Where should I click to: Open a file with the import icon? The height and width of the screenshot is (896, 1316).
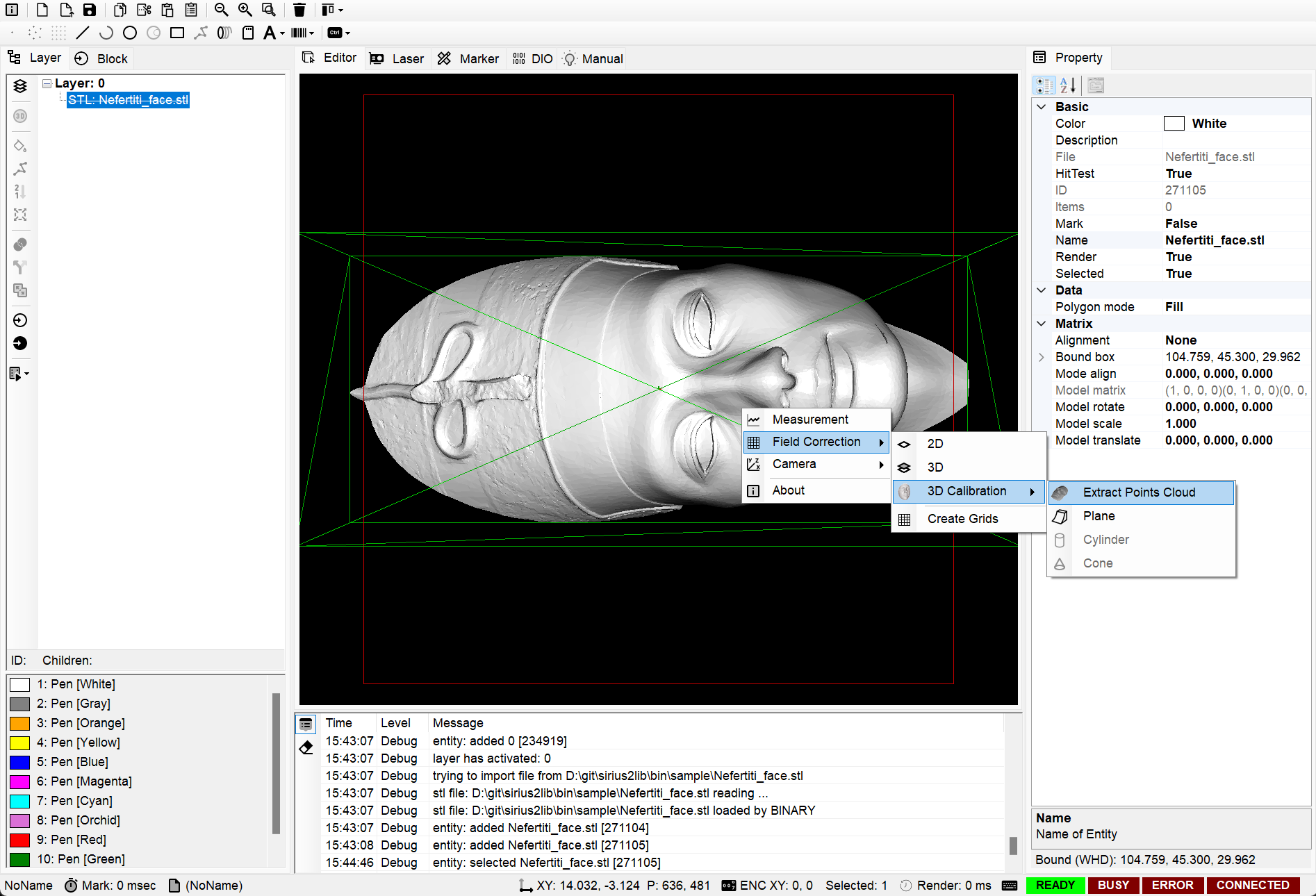(66, 10)
